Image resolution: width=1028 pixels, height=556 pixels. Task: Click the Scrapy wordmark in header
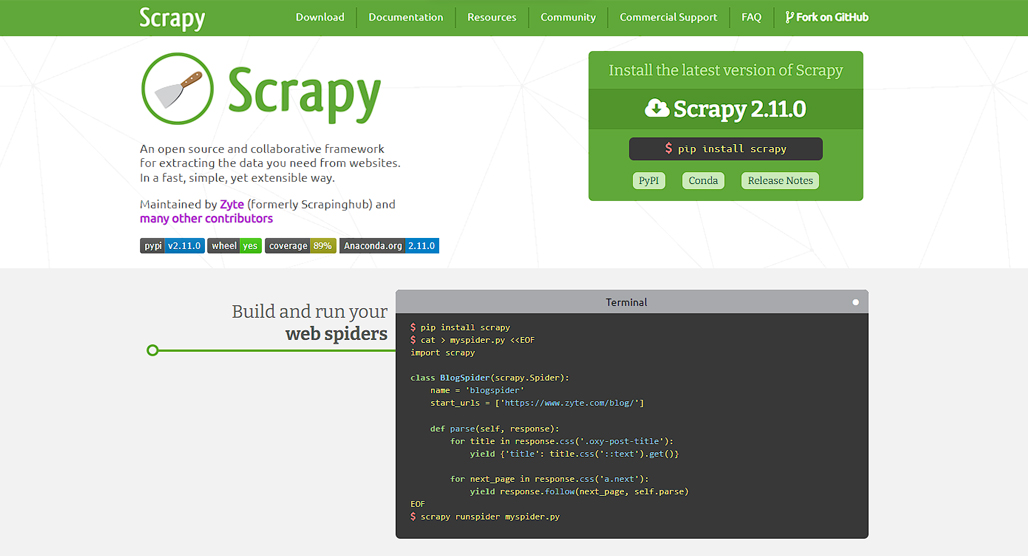(x=172, y=18)
